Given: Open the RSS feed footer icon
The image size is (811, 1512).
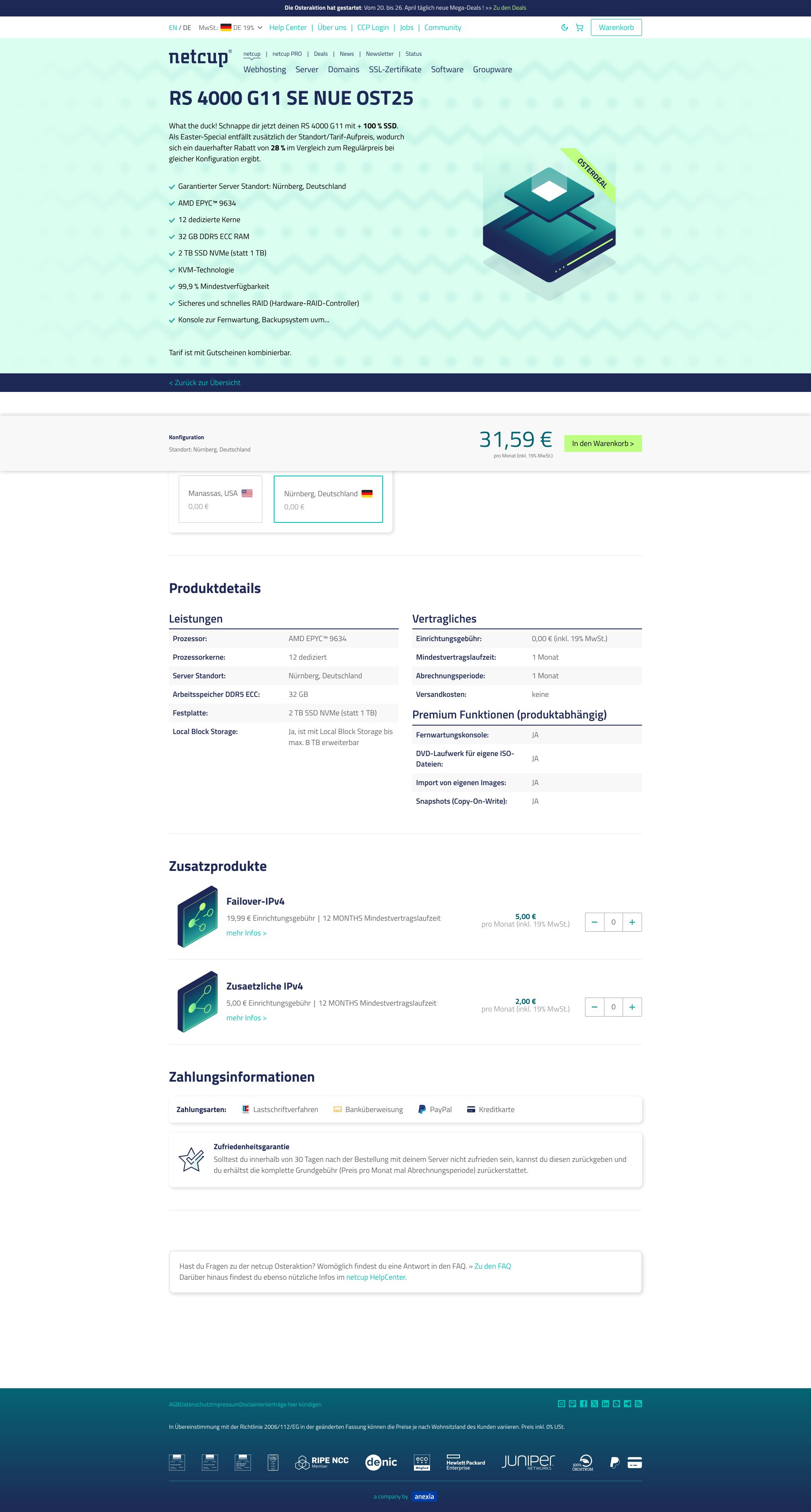Looking at the screenshot, I should point(639,1403).
